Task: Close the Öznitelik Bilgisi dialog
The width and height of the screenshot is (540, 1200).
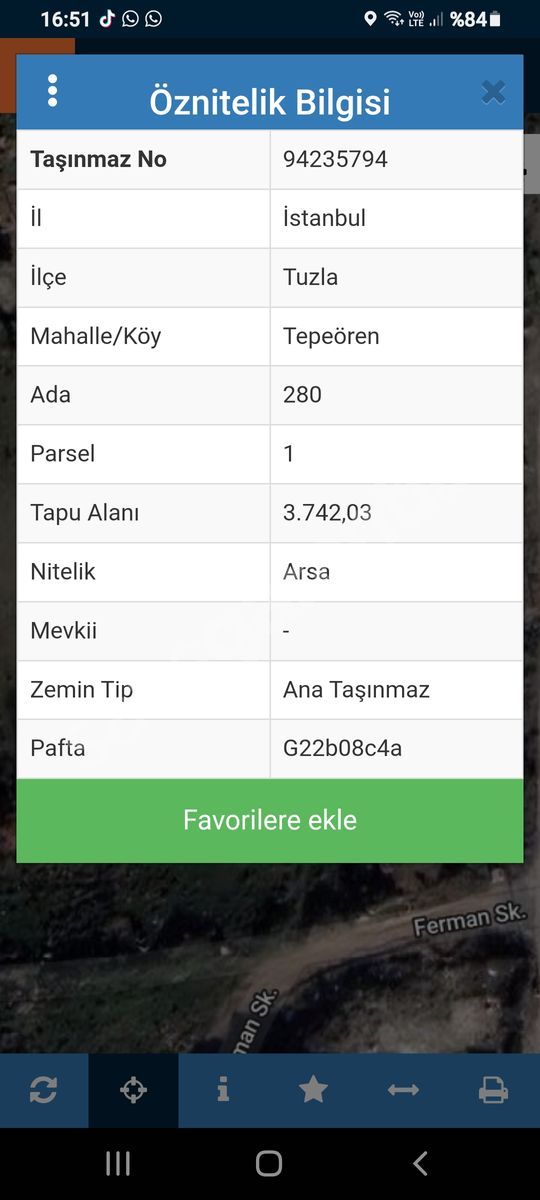Action: point(493,93)
